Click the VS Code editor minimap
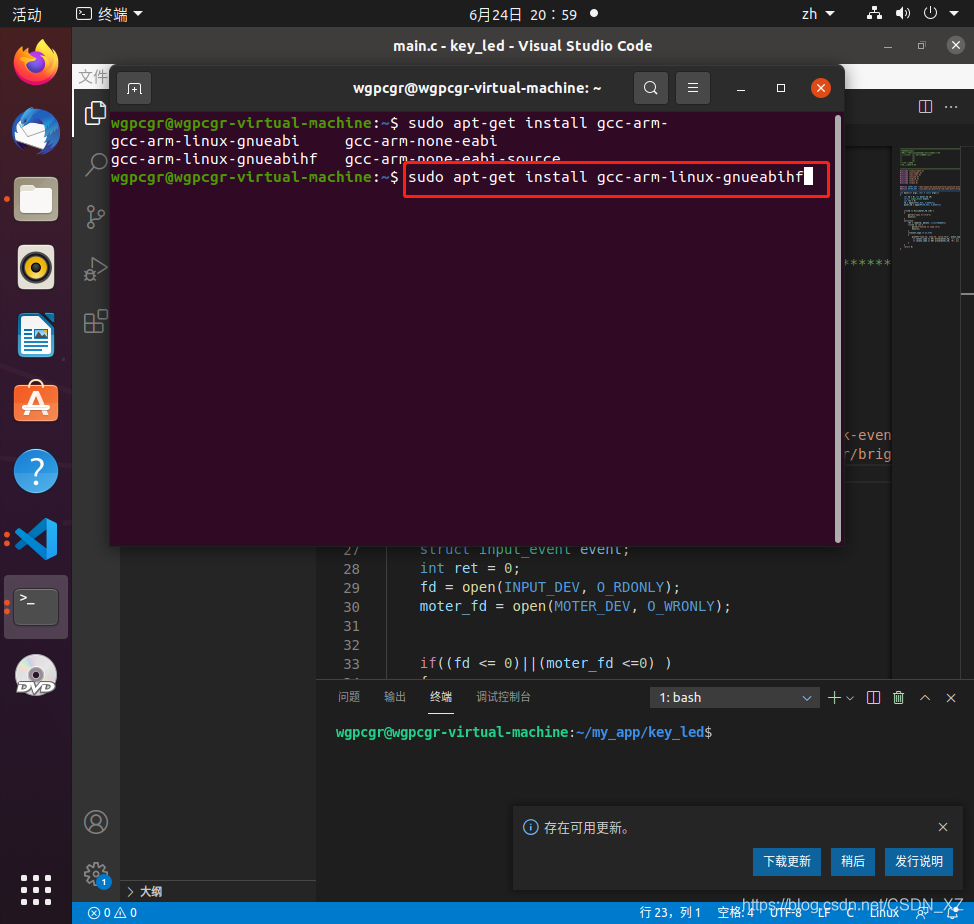The width and height of the screenshot is (974, 924). click(x=930, y=197)
